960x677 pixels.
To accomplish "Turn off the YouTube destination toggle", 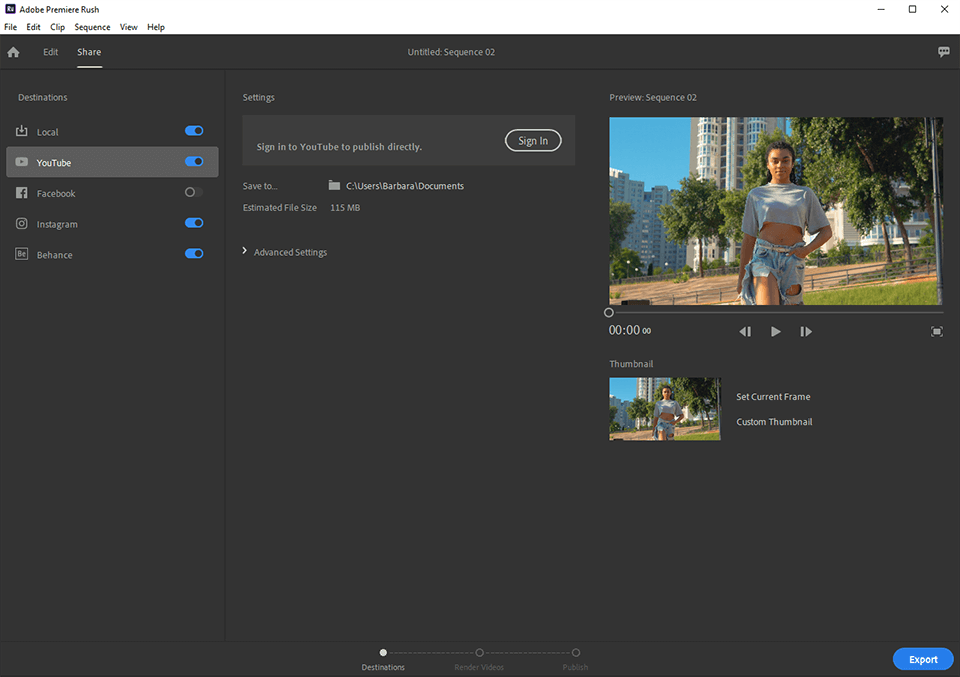I will pyautogui.click(x=194, y=162).
